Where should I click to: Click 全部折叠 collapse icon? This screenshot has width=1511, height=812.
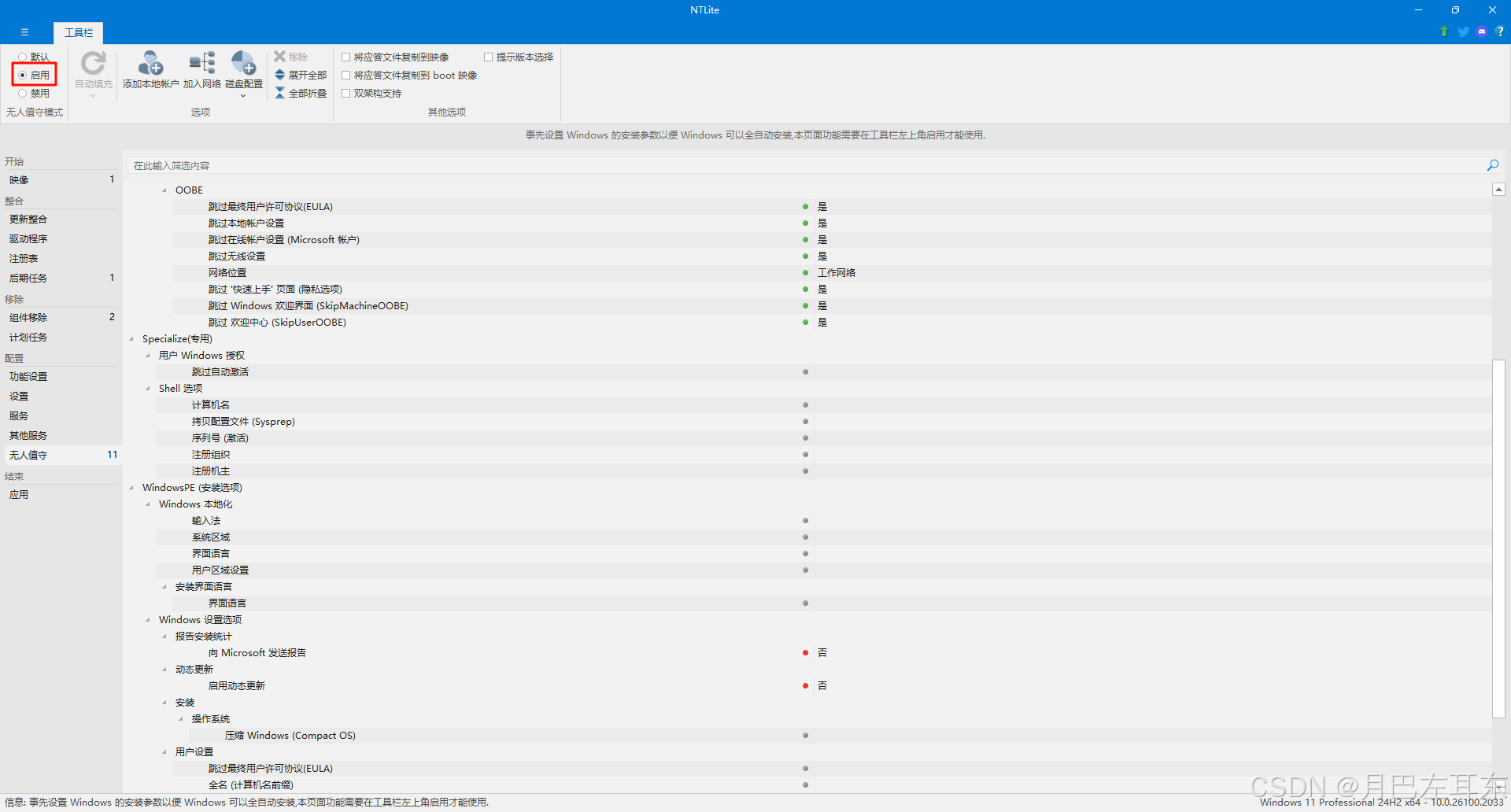(279, 93)
